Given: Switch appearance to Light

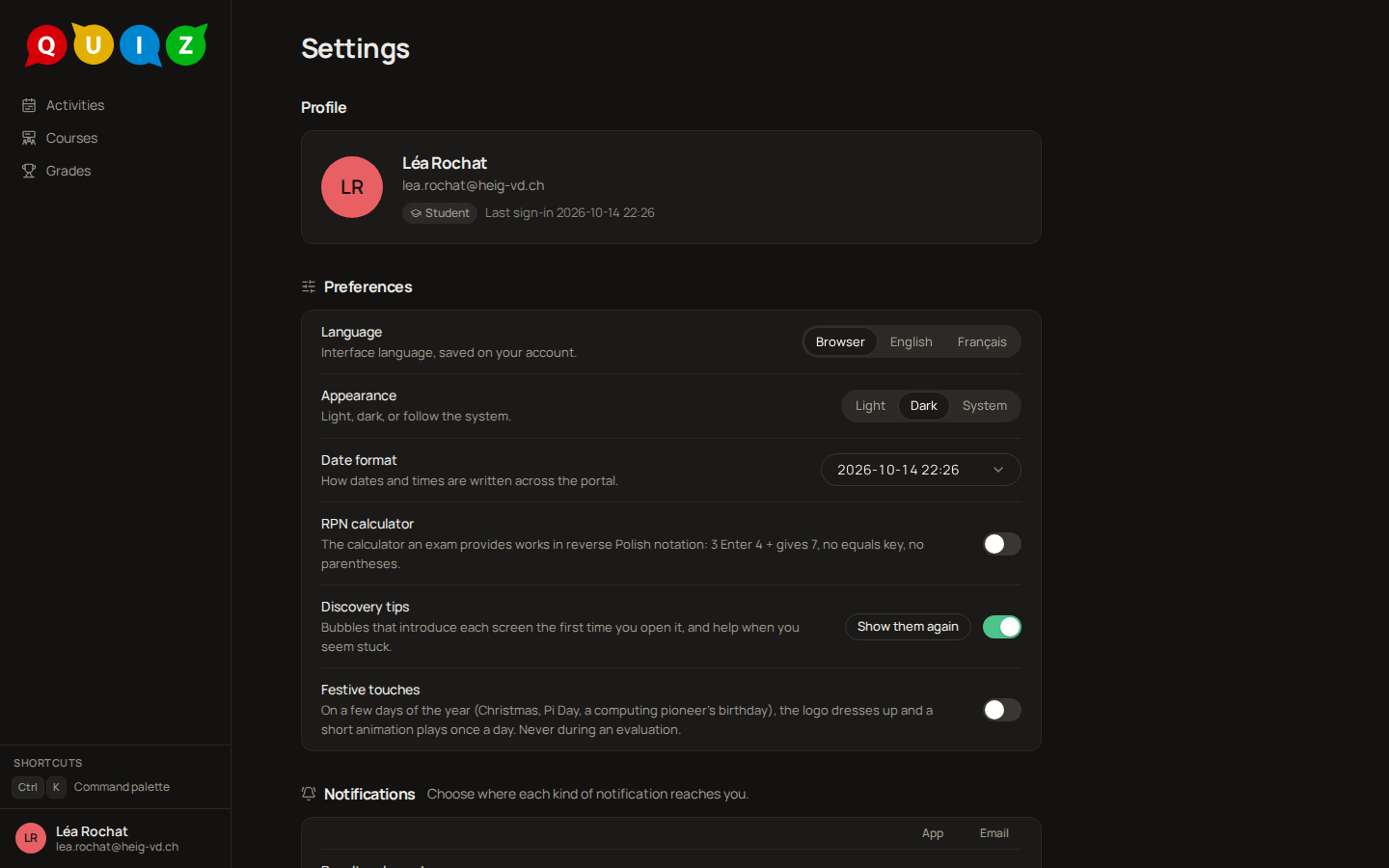Looking at the screenshot, I should coord(870,406).
